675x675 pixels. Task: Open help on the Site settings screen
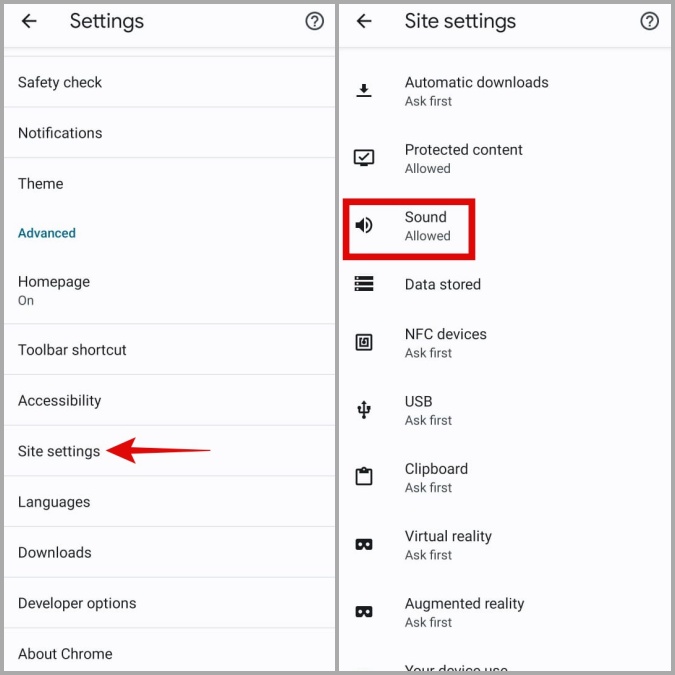coord(649,21)
